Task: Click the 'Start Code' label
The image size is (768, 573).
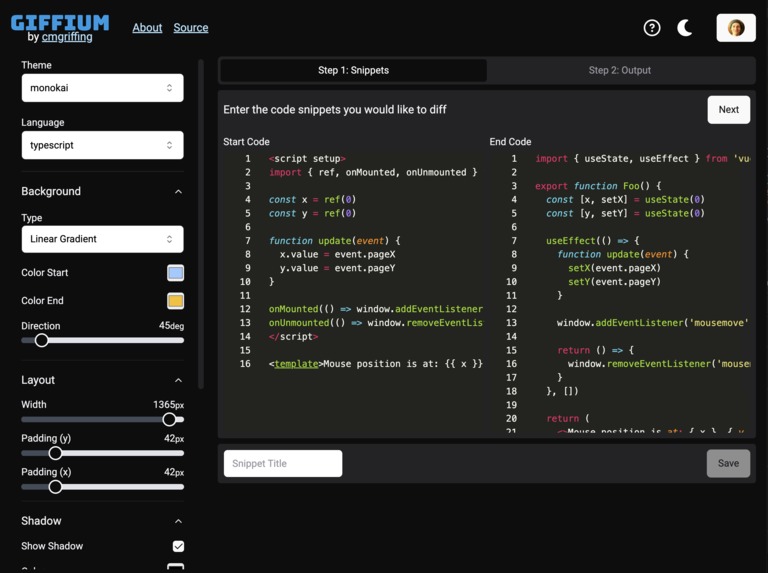Action: pyautogui.click(x=246, y=142)
